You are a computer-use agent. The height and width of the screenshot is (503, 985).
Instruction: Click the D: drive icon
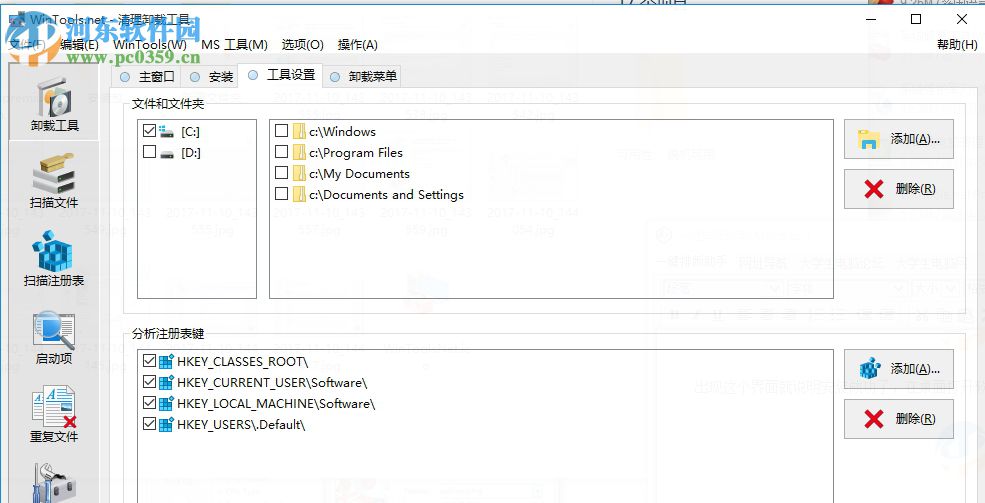click(166, 153)
